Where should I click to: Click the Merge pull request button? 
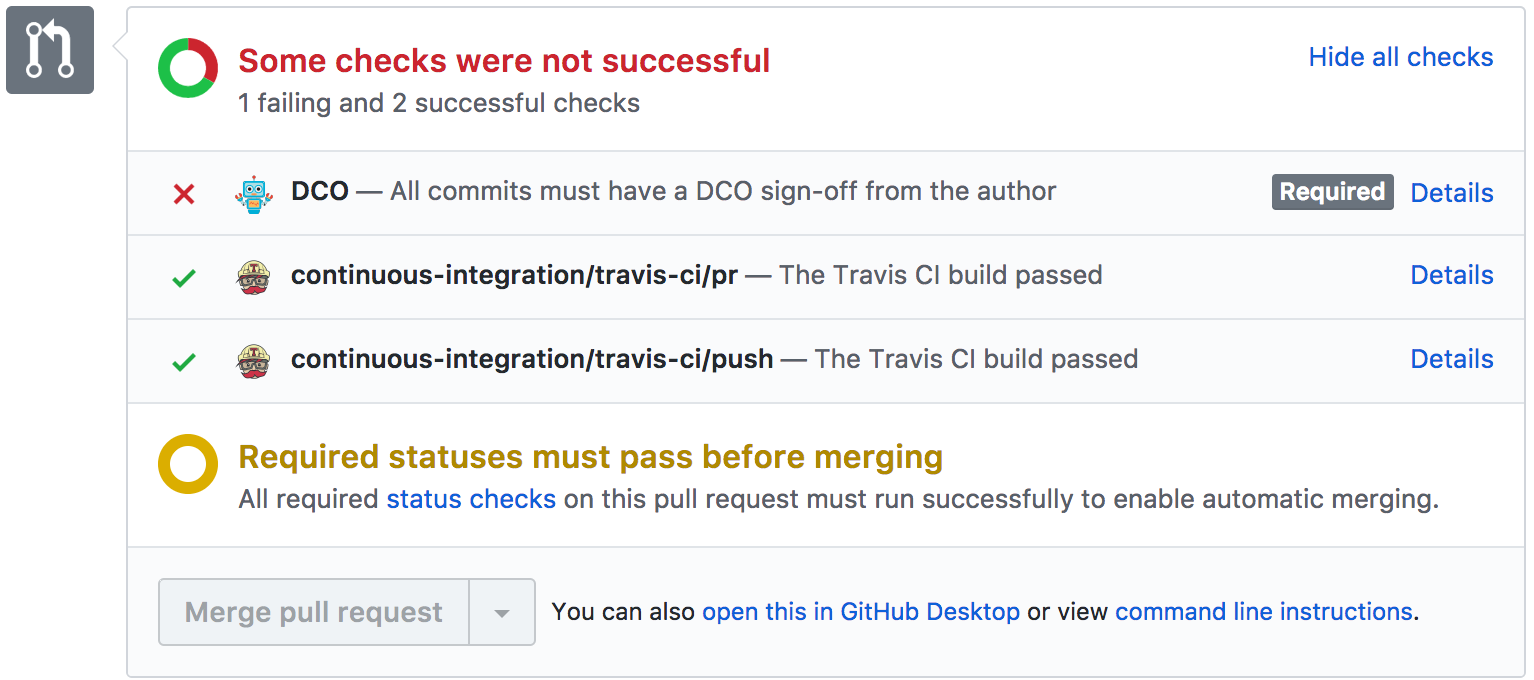(x=313, y=611)
